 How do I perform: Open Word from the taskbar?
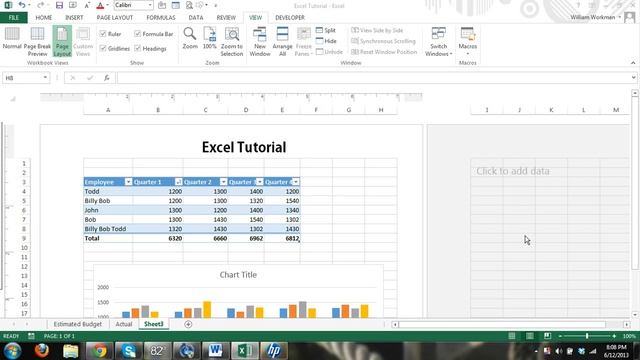pyautogui.click(x=215, y=351)
